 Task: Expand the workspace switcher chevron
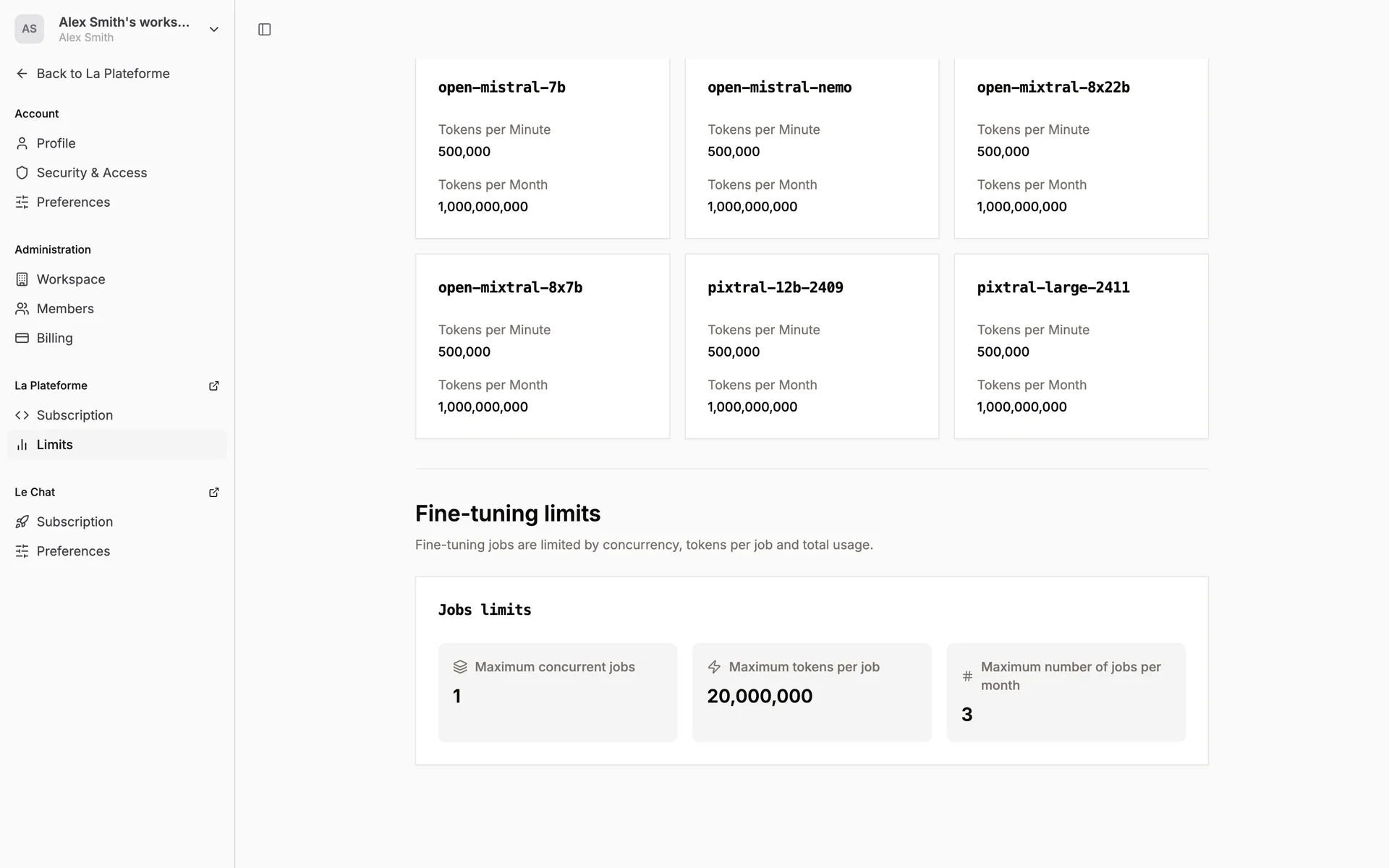point(213,30)
